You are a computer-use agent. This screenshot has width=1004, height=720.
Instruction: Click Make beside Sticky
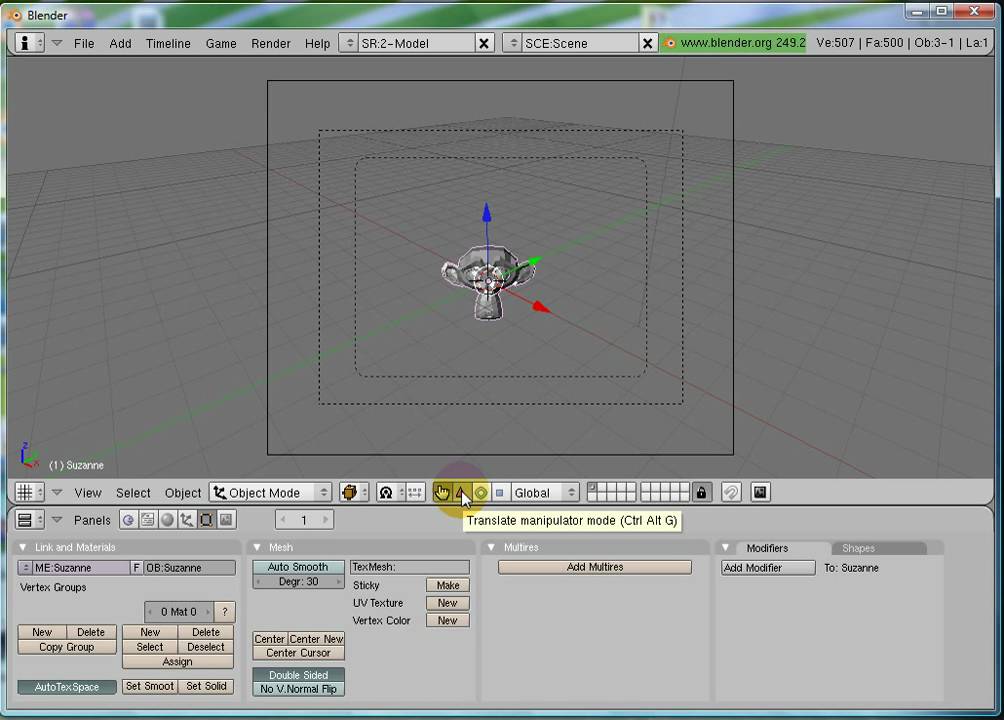point(448,585)
